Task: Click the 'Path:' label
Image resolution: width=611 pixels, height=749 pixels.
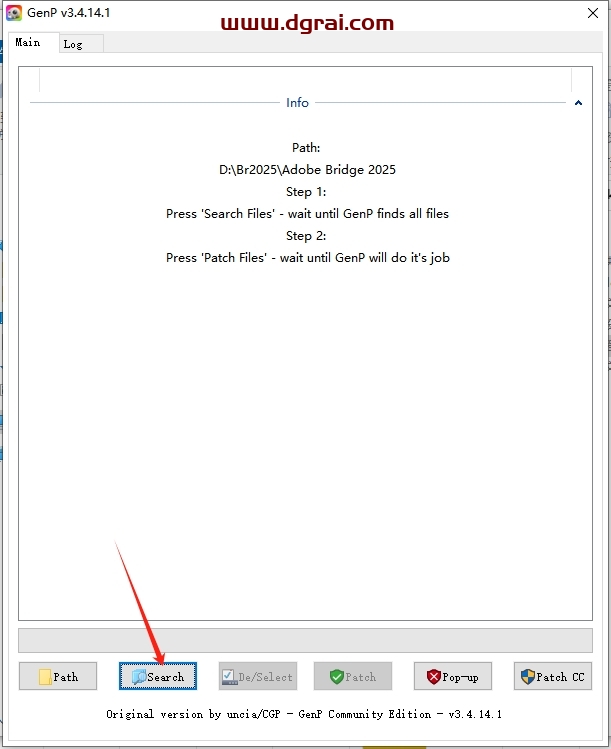Action: 306,148
